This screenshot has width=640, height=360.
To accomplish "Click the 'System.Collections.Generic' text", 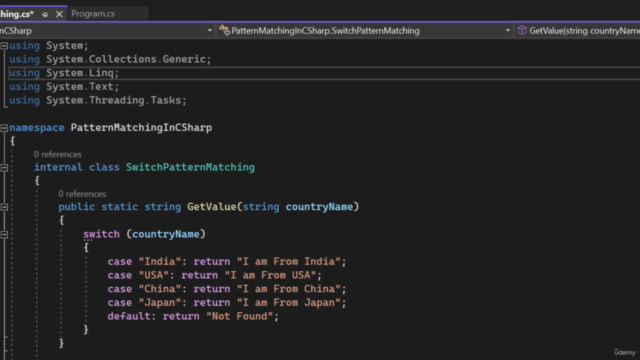I will tap(126, 59).
